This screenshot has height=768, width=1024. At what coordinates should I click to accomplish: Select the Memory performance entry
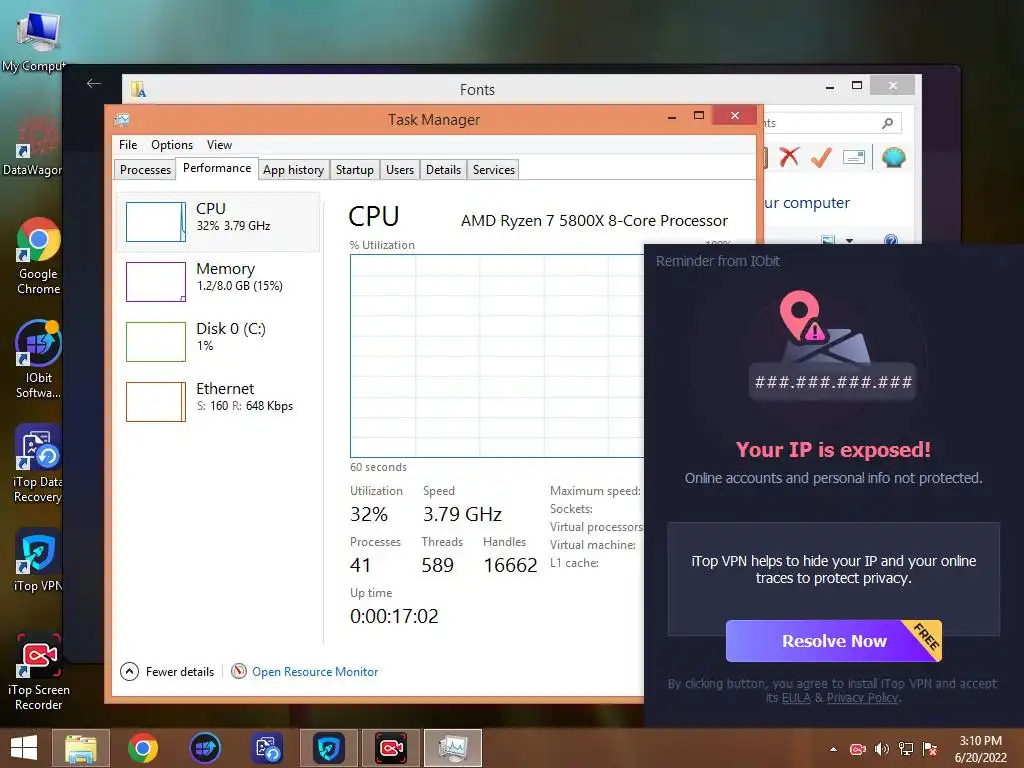tap(218, 281)
